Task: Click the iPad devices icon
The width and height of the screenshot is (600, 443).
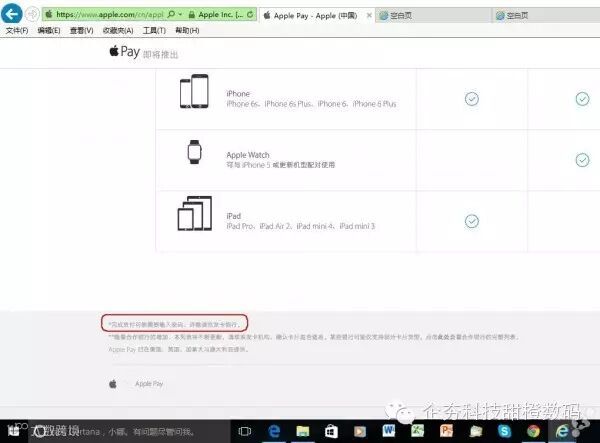Action: point(194,213)
